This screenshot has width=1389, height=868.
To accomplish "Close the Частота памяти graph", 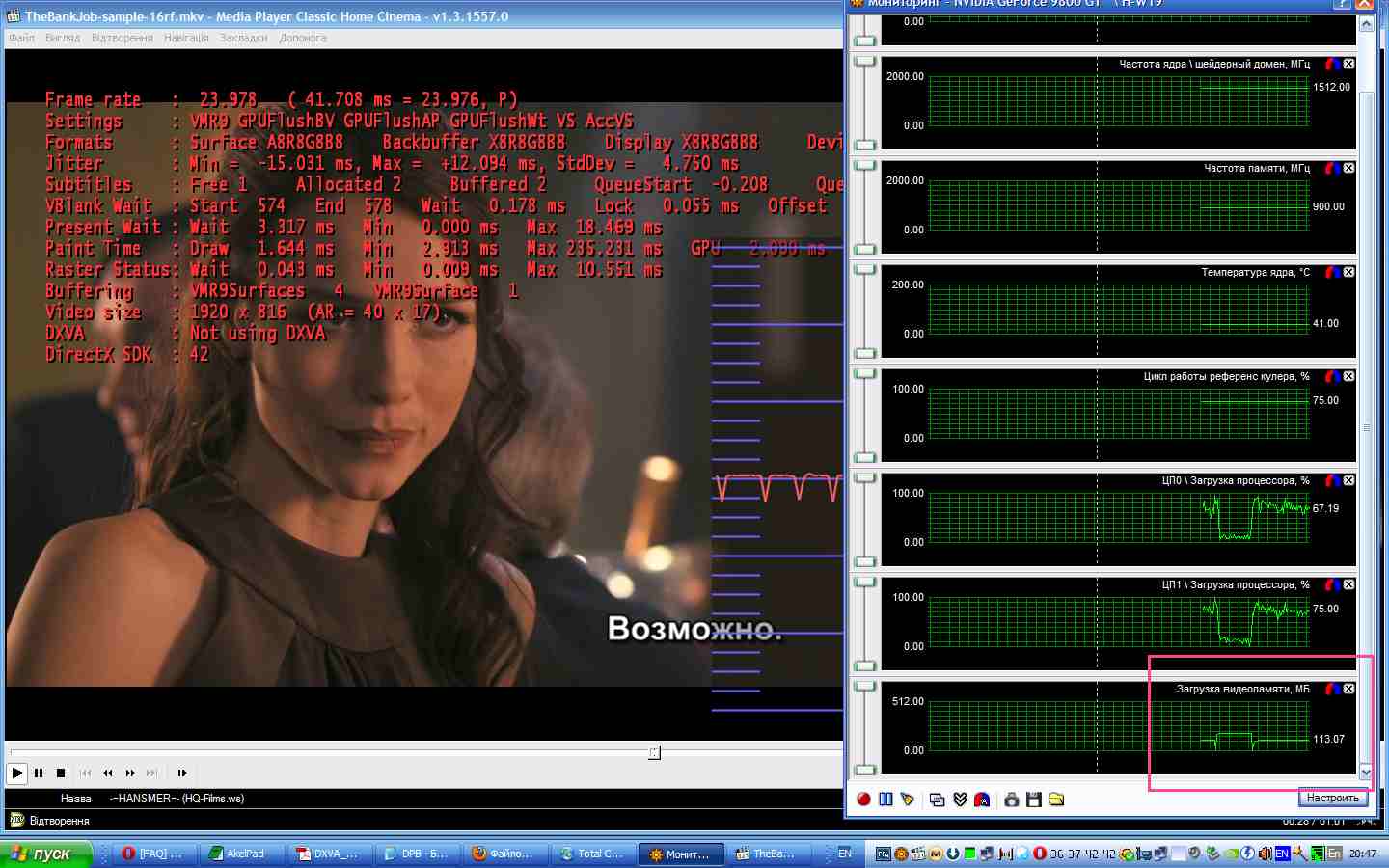I will (1348, 168).
